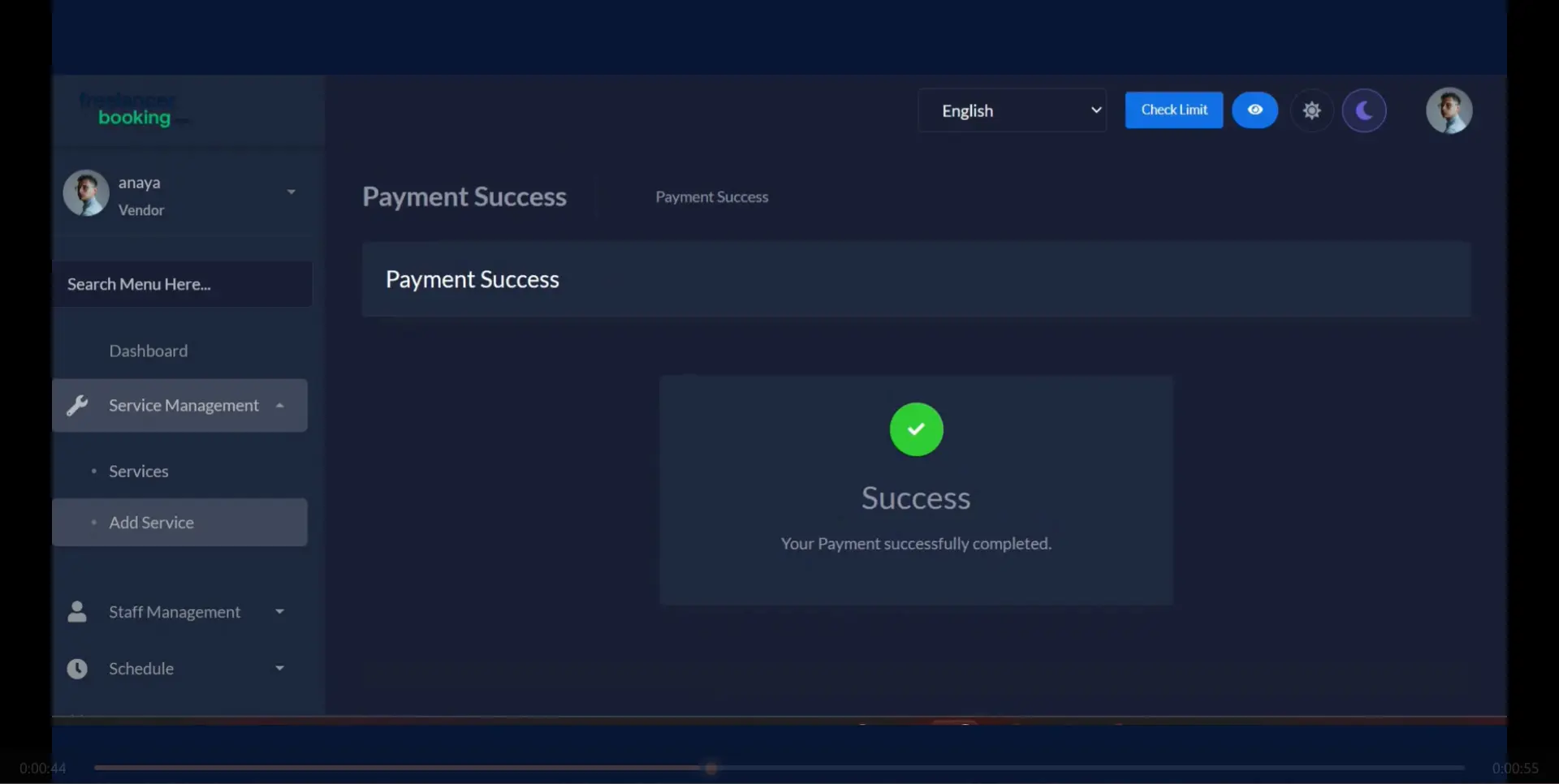Click the video progress slider handle
This screenshot has width=1559, height=784.
pyautogui.click(x=711, y=768)
